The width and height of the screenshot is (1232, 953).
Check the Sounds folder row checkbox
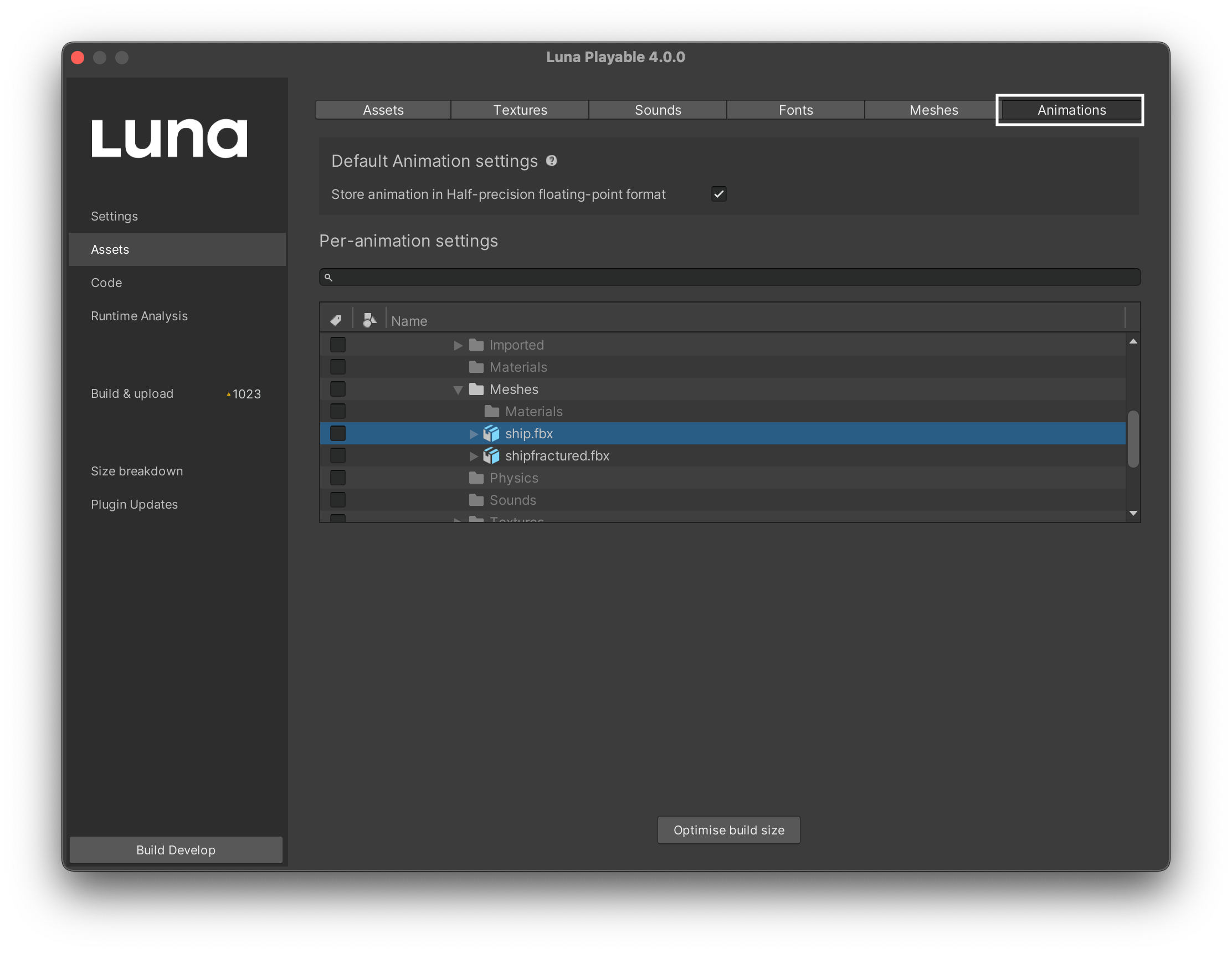[338, 500]
